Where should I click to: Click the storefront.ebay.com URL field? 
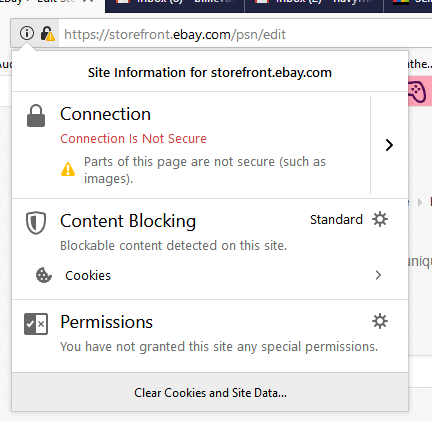pyautogui.click(x=245, y=34)
